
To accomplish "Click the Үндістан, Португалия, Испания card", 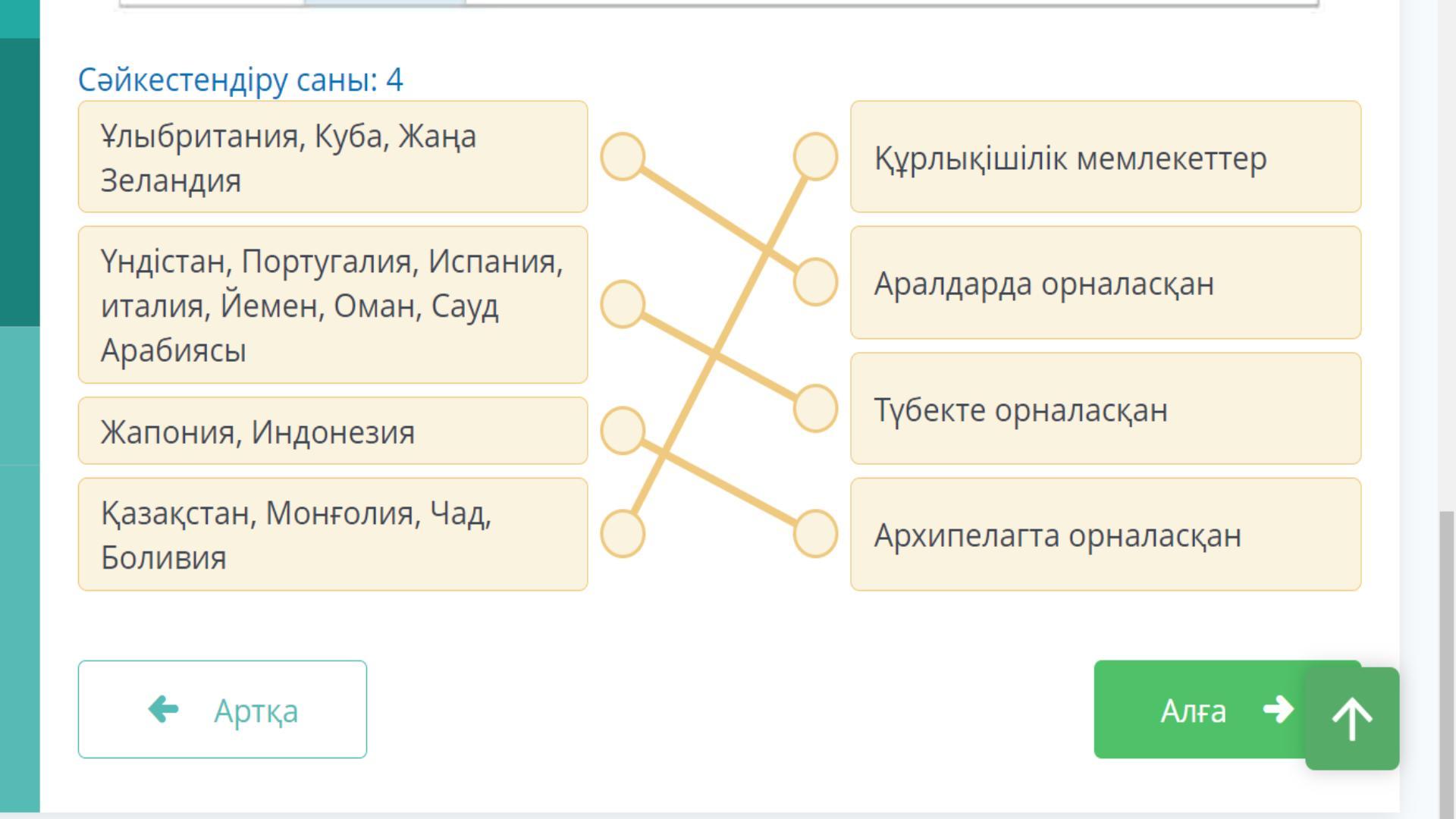I will point(332,305).
